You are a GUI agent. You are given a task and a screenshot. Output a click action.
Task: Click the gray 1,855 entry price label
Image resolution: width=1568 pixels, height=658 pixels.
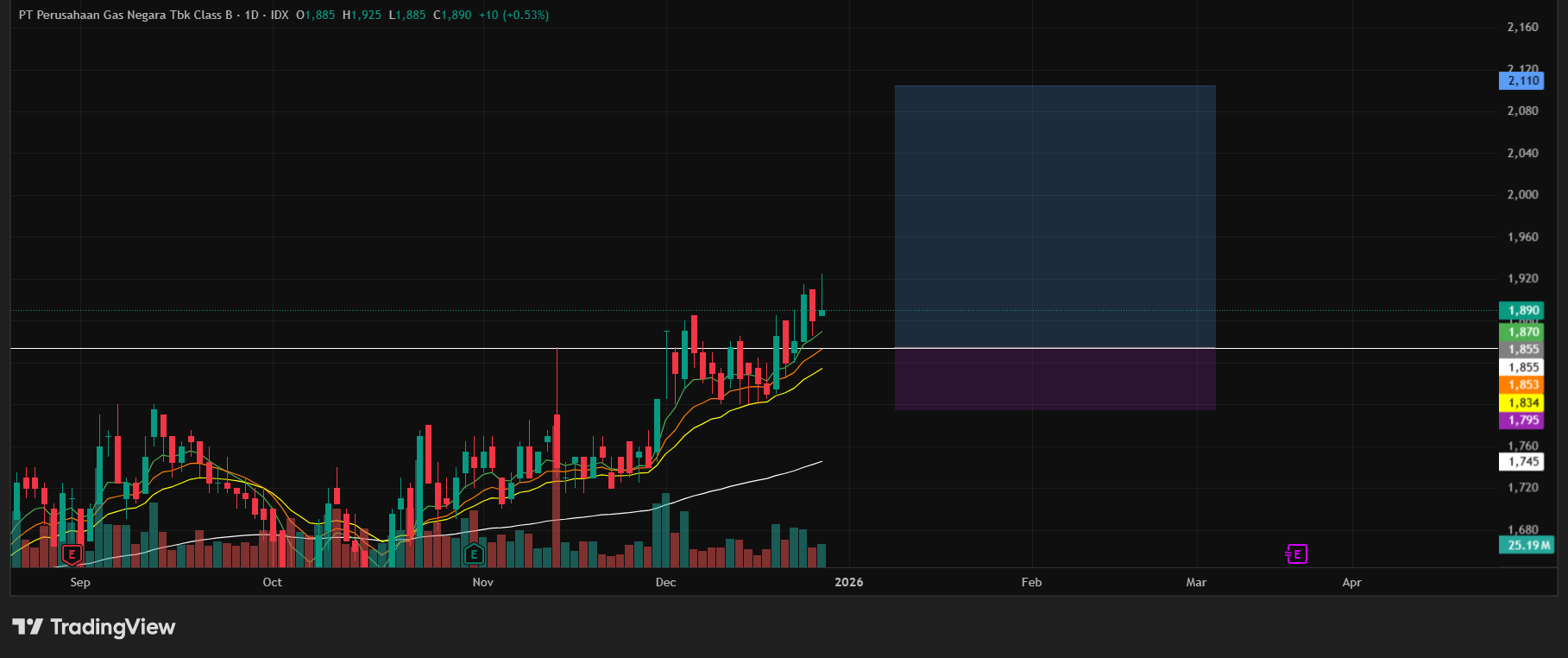pyautogui.click(x=1521, y=350)
